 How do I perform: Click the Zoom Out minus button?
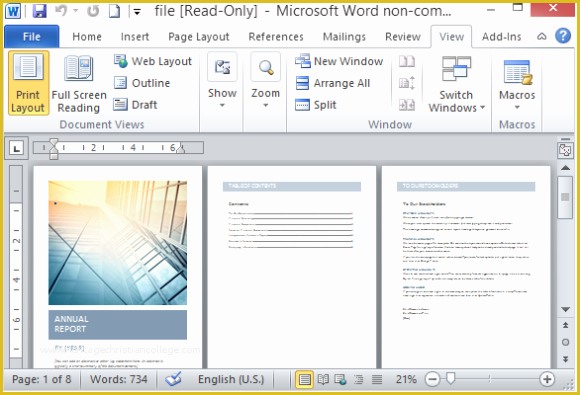point(432,379)
